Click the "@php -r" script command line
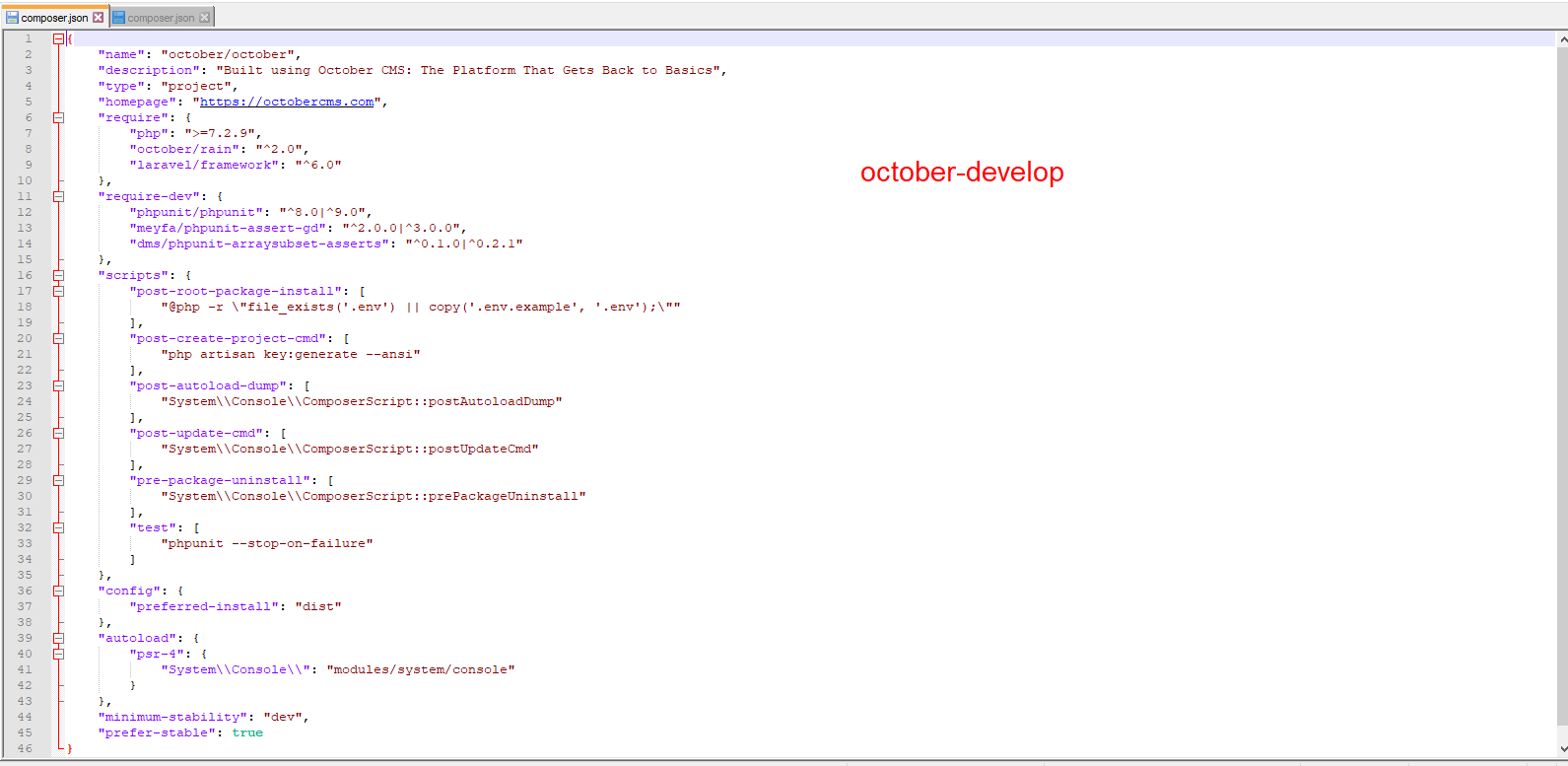 pyautogui.click(x=421, y=307)
